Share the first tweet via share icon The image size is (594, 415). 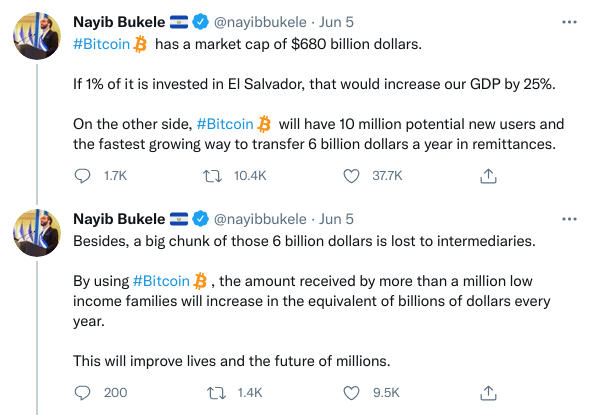[x=488, y=176]
